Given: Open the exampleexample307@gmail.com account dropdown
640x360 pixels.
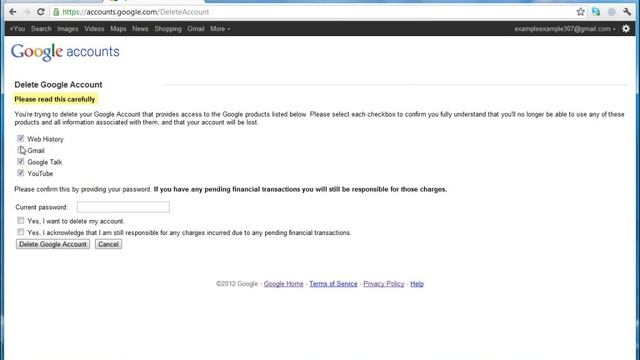Looking at the screenshot, I should (565, 29).
